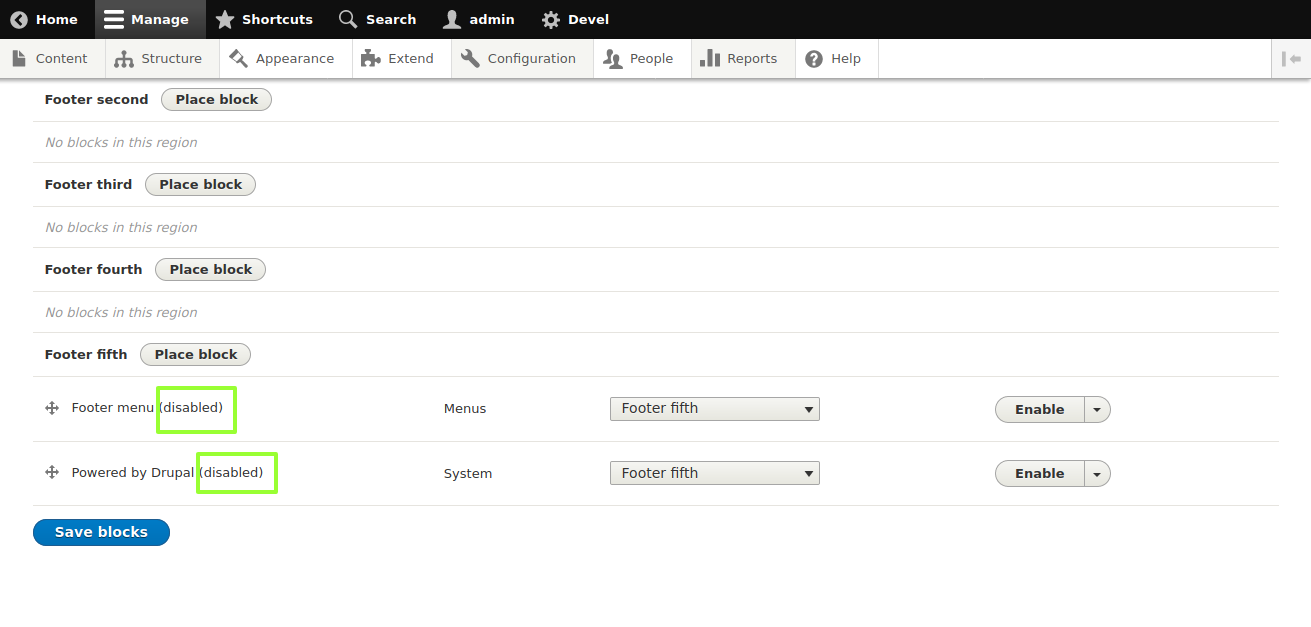1311x627 pixels.
Task: Open the Structure menu item
Action: tap(158, 59)
